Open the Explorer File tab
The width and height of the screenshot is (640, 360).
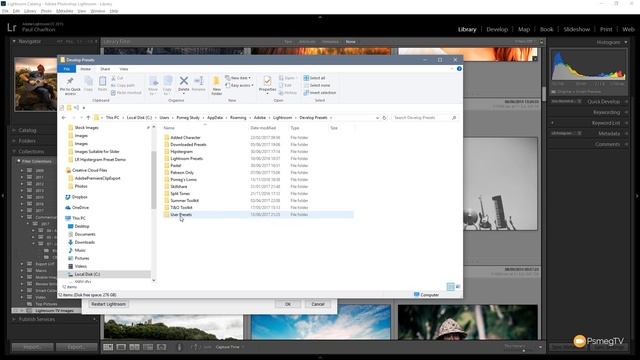[67, 69]
